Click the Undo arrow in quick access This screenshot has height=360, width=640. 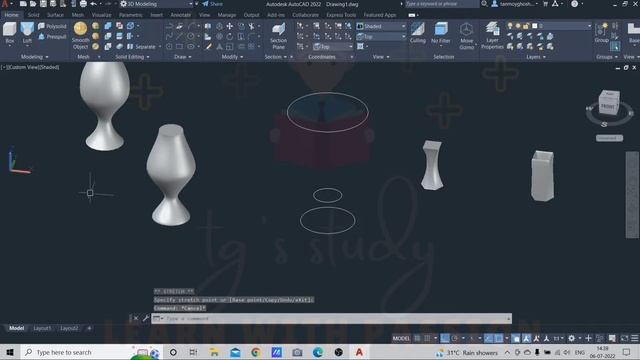(x=93, y=4)
